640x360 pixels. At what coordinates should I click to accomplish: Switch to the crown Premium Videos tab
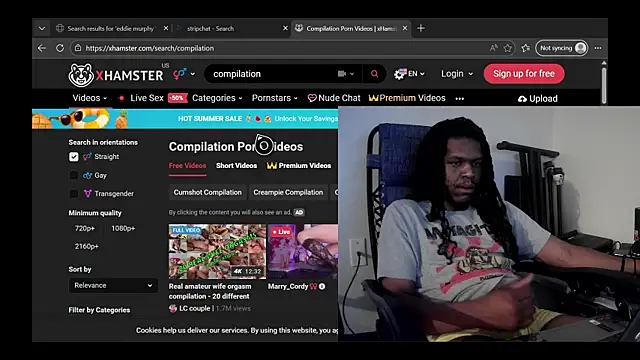(299, 166)
